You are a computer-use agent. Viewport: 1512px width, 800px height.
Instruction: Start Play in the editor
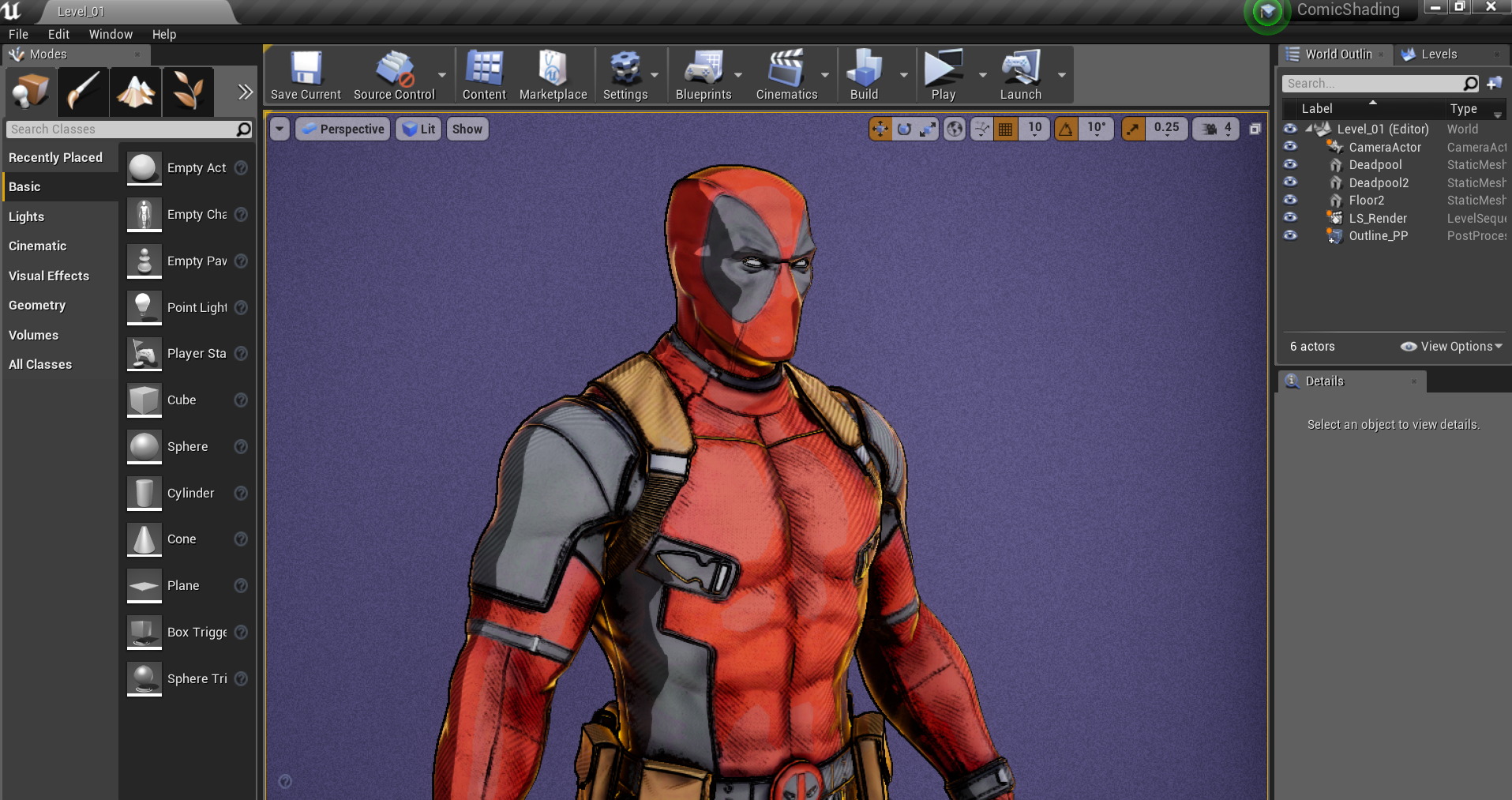944,75
